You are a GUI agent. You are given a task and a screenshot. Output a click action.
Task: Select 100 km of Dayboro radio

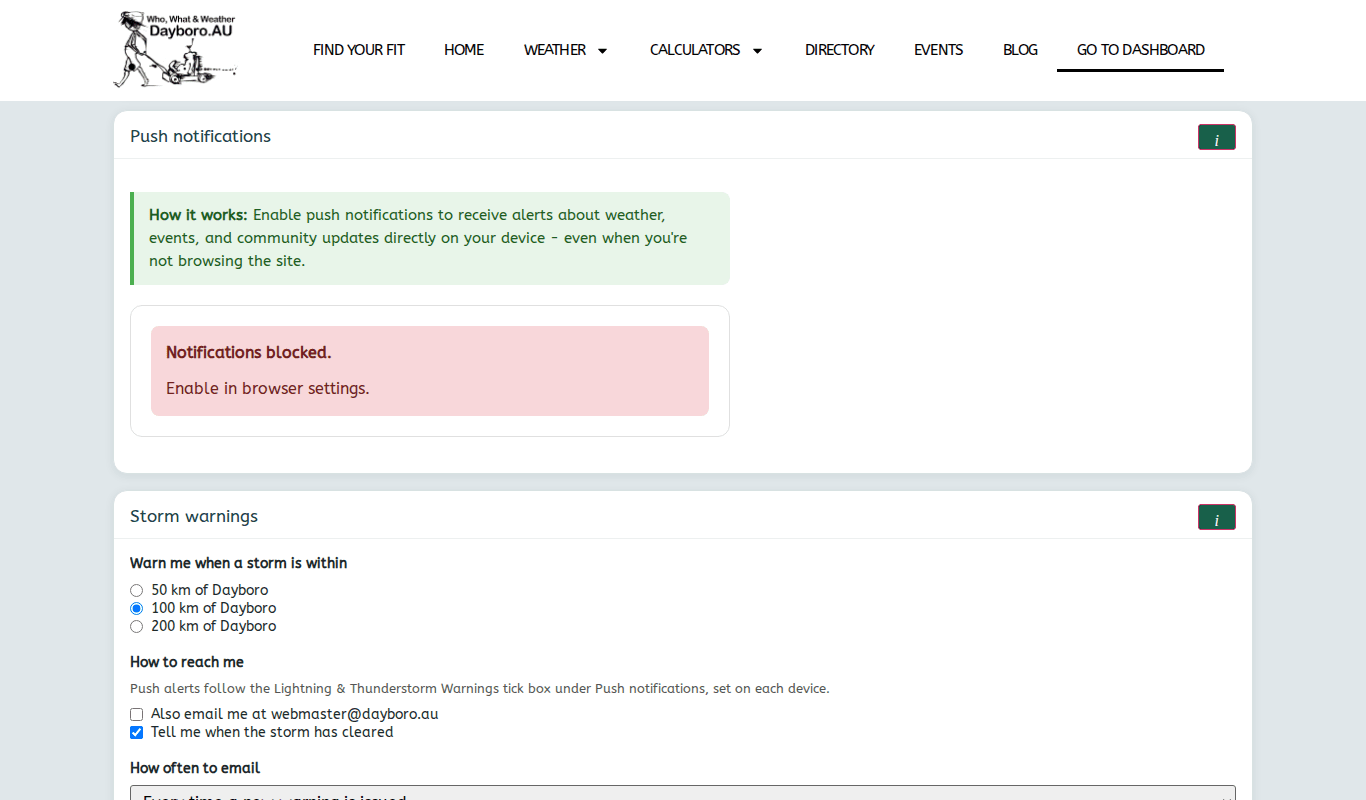(137, 608)
